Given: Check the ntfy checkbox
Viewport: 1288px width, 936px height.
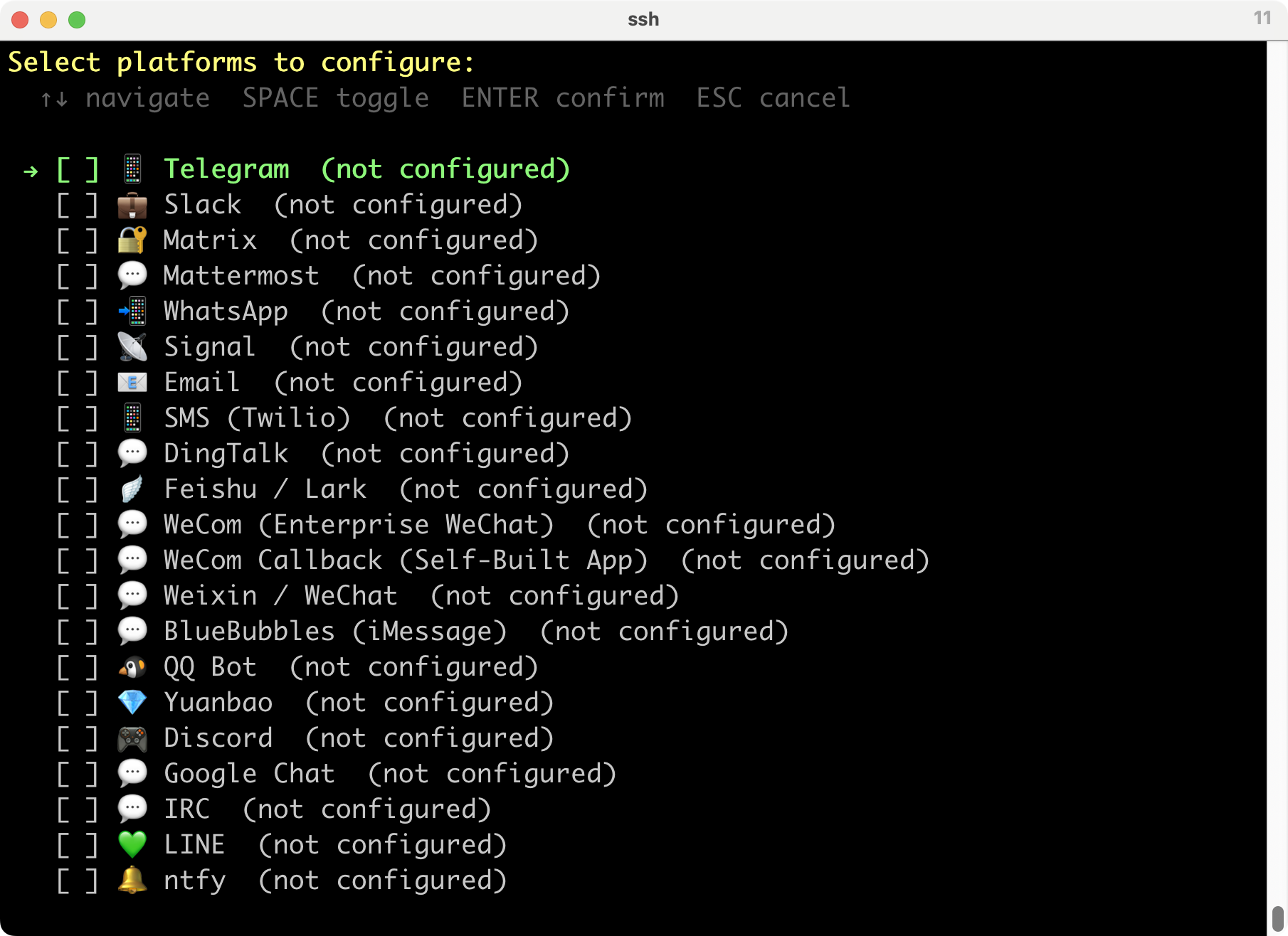Looking at the screenshot, I should point(78,881).
